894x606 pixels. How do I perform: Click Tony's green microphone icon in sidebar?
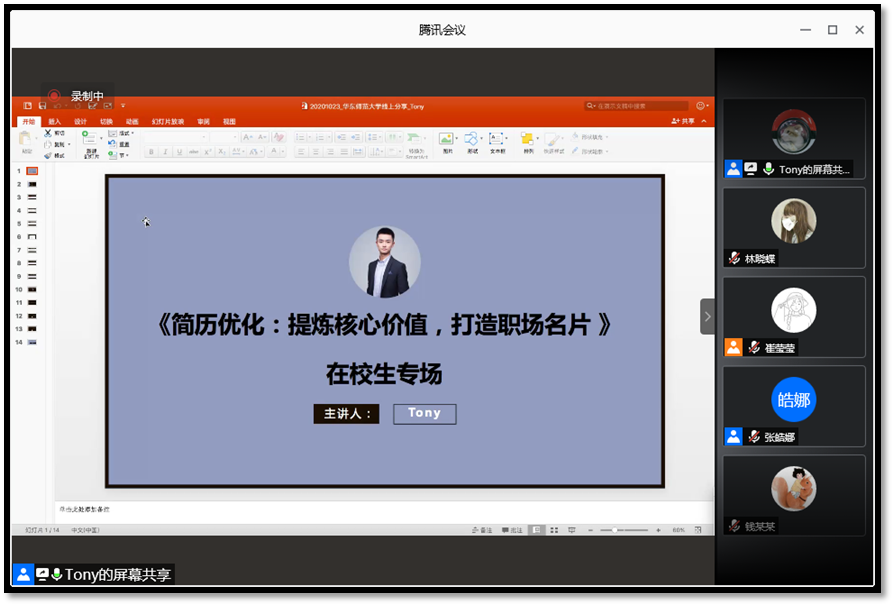768,169
